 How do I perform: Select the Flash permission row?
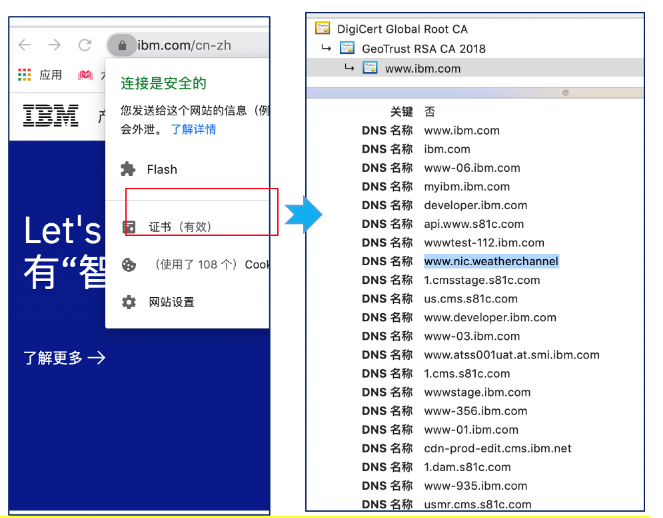[x=187, y=169]
